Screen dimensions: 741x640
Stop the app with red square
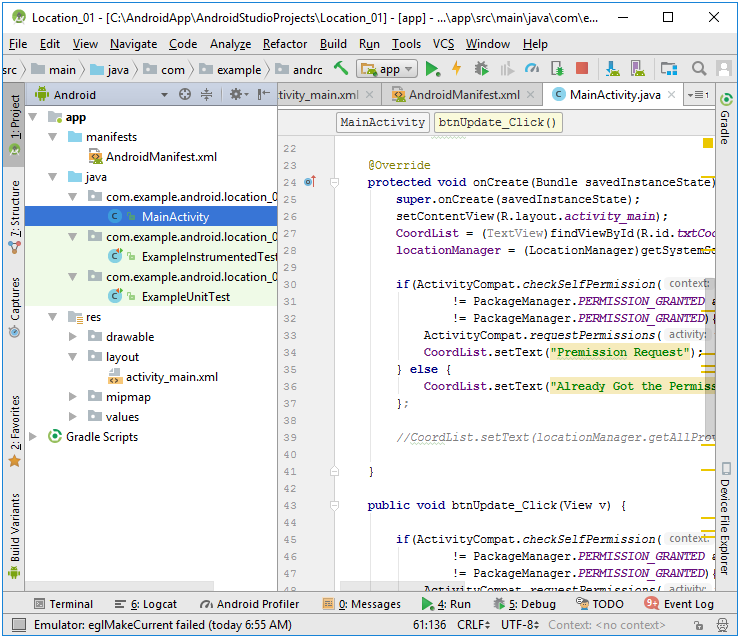(582, 69)
